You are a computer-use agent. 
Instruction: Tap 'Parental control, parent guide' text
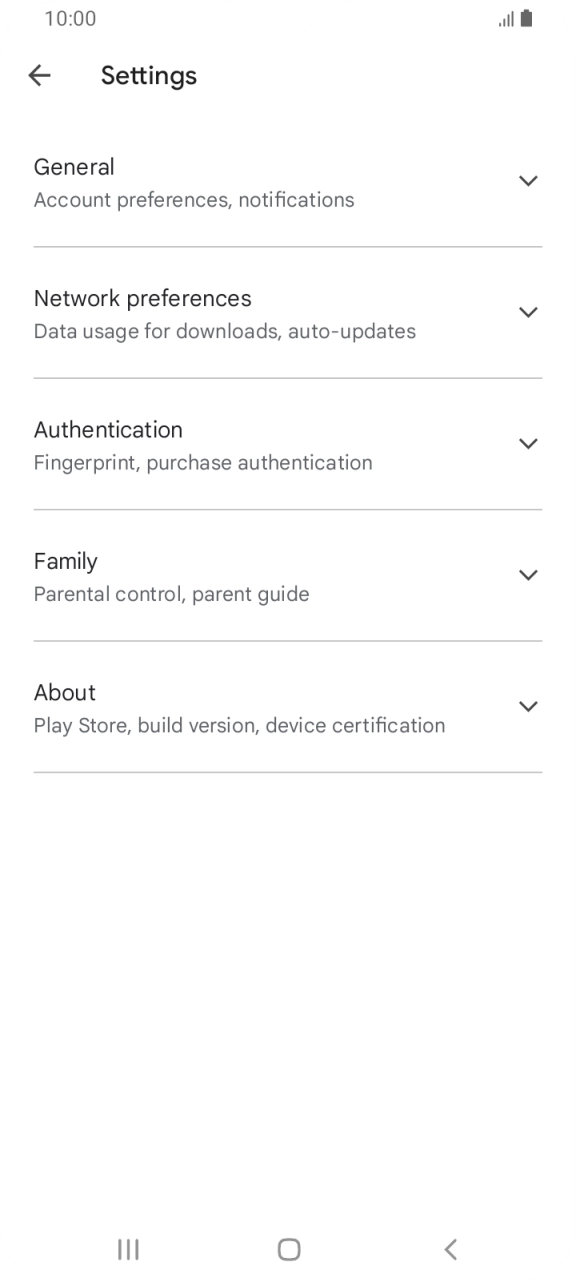tap(172, 594)
